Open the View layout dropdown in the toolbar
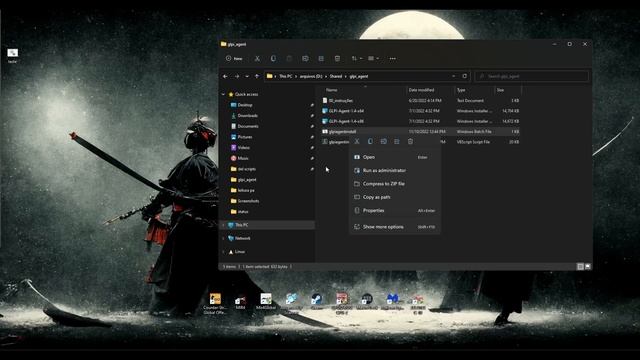This screenshot has width=640, height=360. click(373, 58)
